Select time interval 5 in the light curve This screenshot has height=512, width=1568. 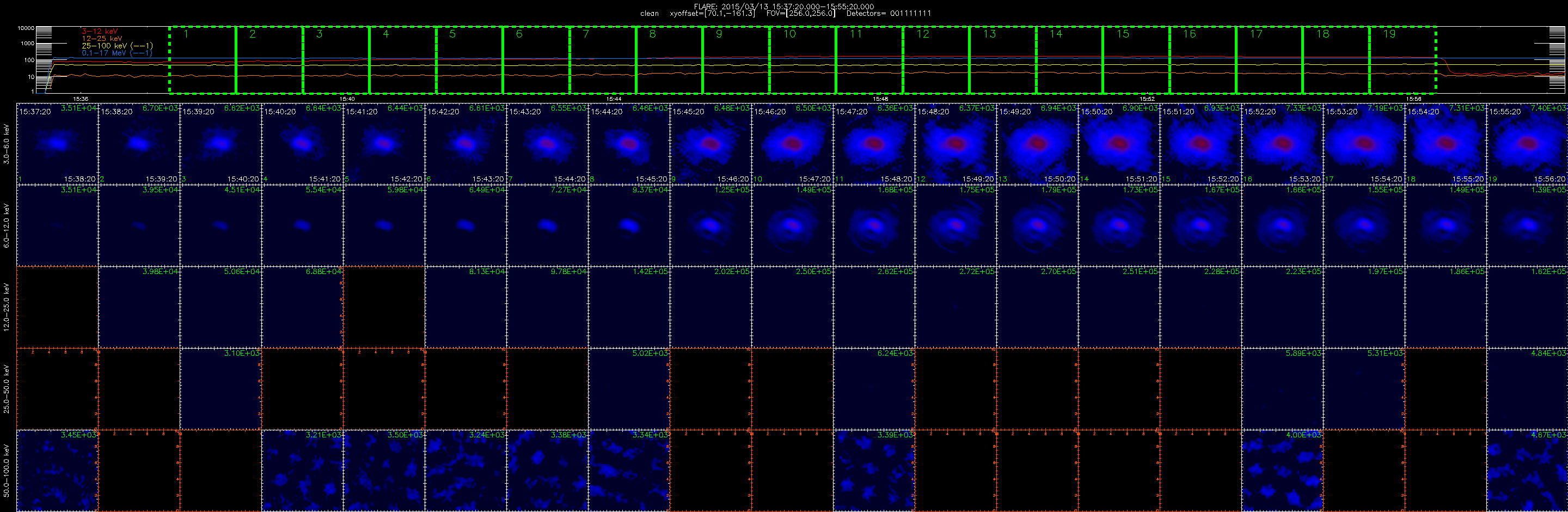point(469,60)
